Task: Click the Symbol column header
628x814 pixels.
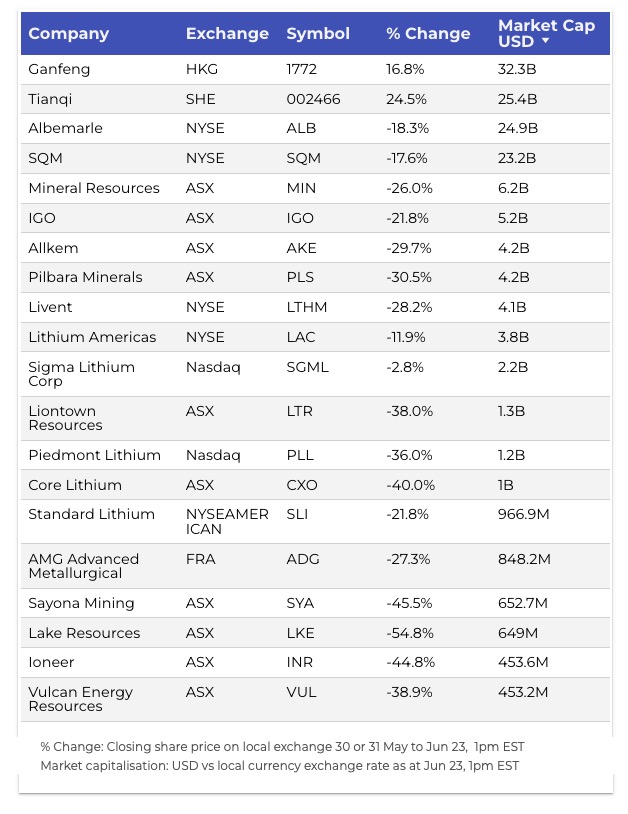Action: pos(318,34)
